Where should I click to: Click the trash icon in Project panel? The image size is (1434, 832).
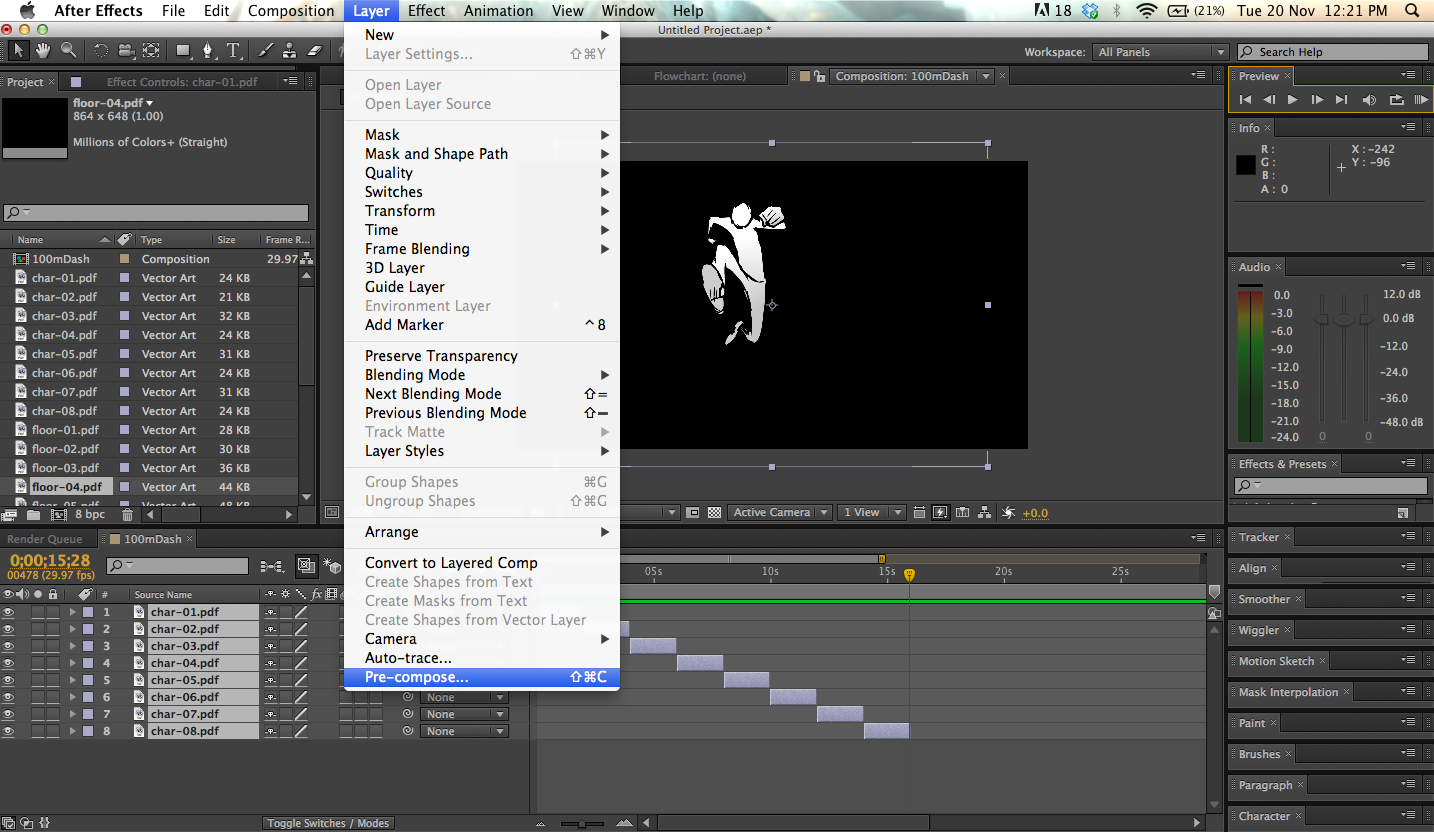pyautogui.click(x=127, y=515)
